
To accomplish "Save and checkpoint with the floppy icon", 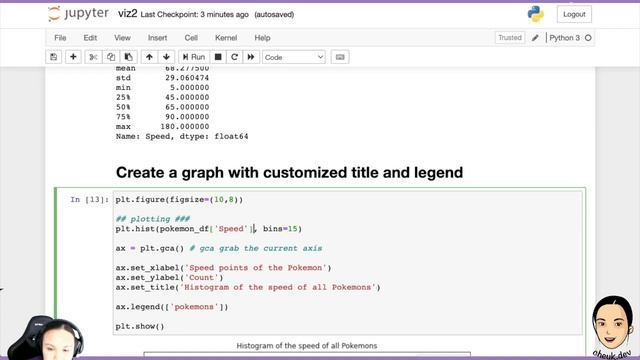I will (53, 57).
